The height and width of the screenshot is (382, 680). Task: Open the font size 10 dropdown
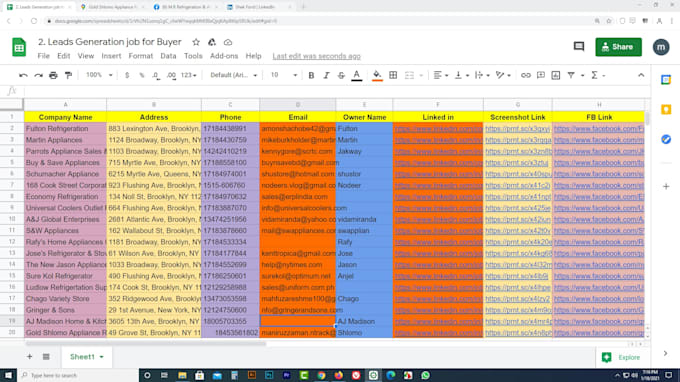pos(284,75)
